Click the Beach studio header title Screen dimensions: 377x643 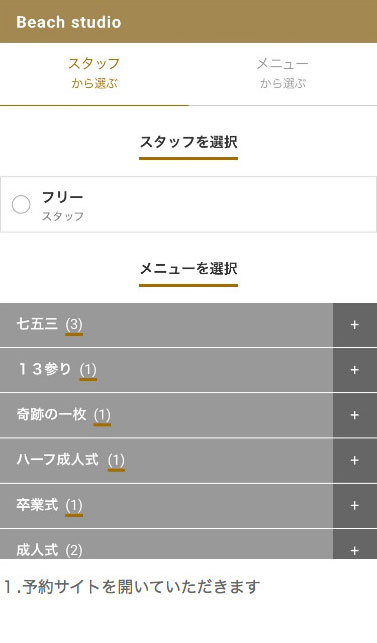(69, 22)
